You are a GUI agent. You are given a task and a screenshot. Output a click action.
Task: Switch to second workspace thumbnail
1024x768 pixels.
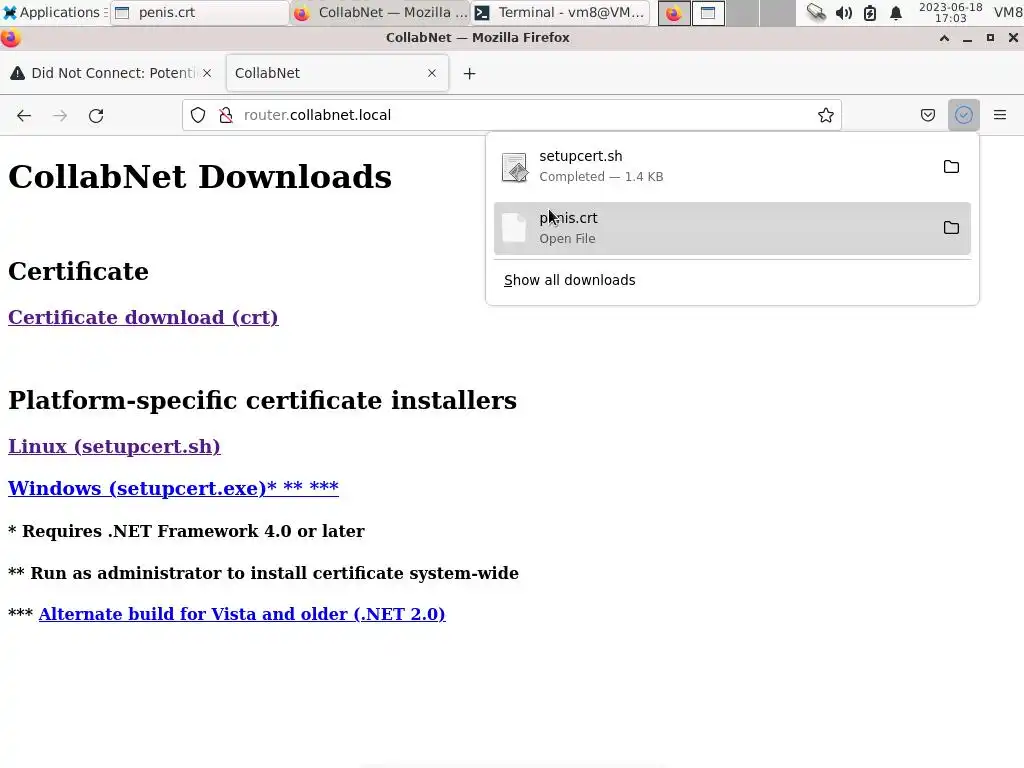pyautogui.click(x=708, y=13)
